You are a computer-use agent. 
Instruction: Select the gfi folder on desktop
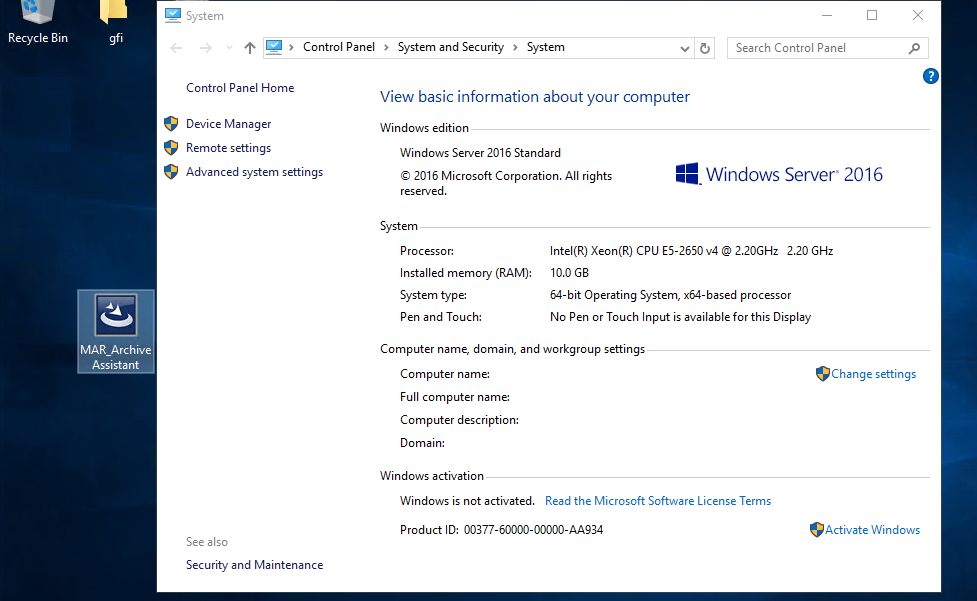115,22
